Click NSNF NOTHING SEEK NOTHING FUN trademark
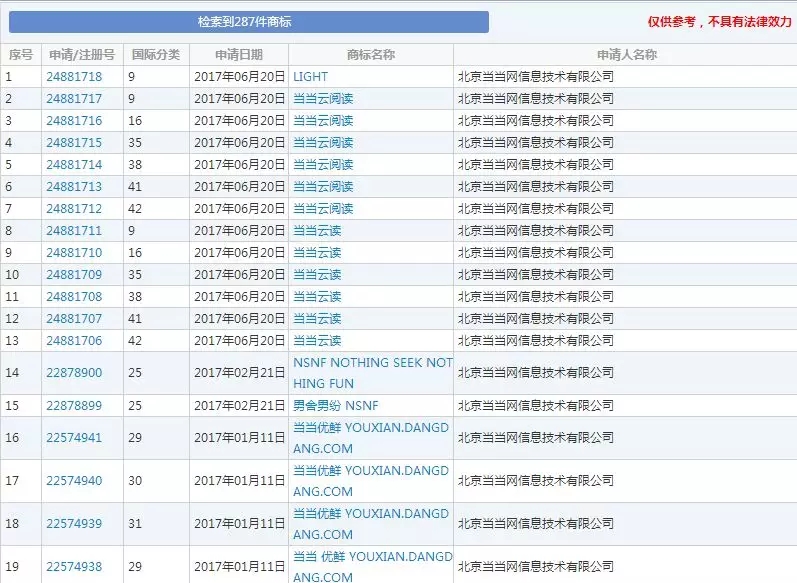Screen dimensions: 797x583 372,372
